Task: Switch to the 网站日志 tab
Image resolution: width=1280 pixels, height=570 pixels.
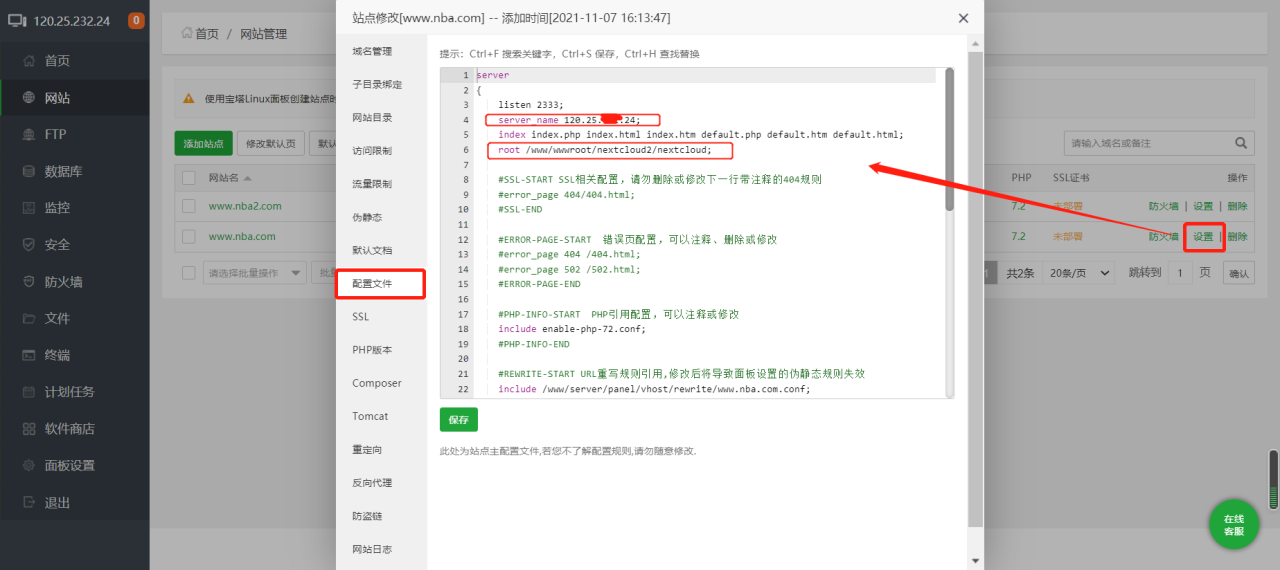Action: pyautogui.click(x=372, y=549)
